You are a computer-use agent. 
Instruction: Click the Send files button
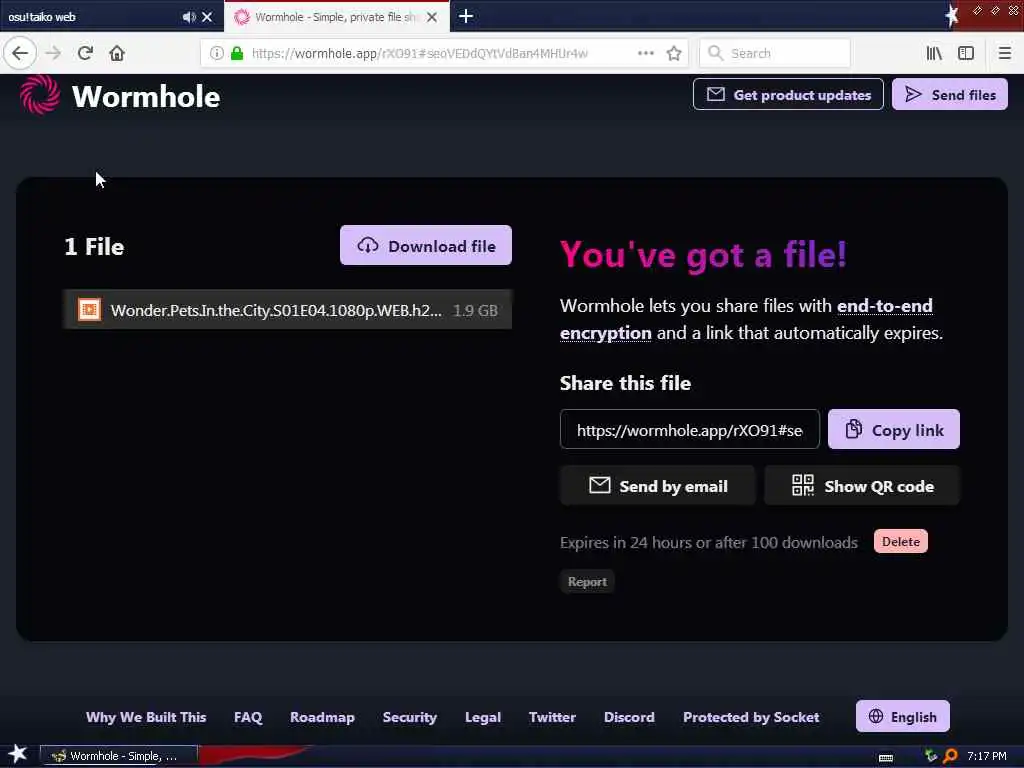[x=950, y=95]
